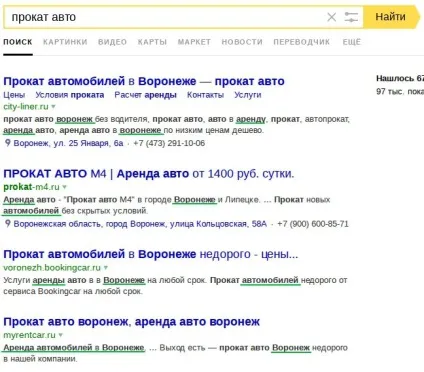Visit the prokat-m4.ru green URL
The width and height of the screenshot is (424, 372).
coord(31,187)
